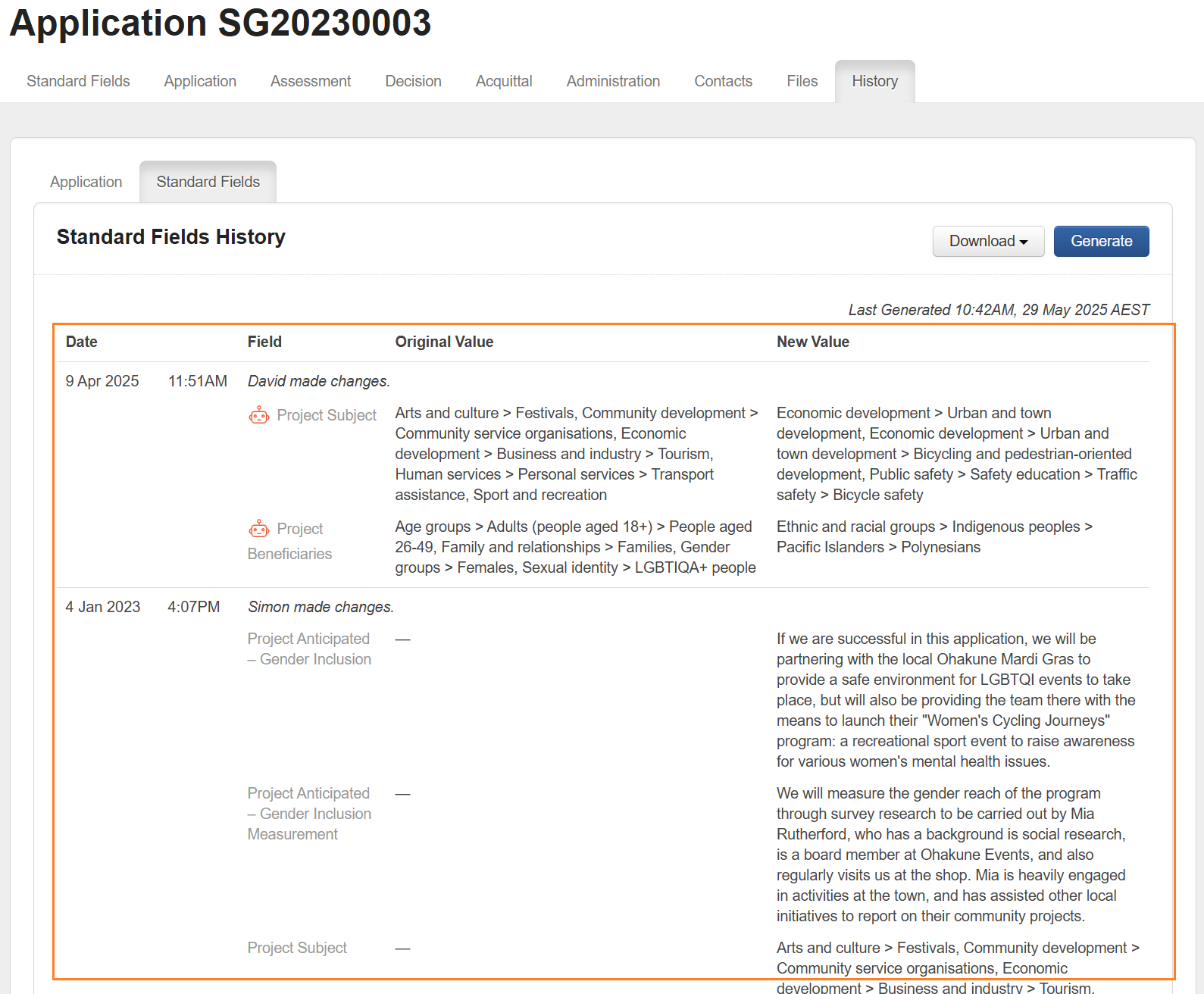Switch to the Application history sub-tab
1204x994 pixels.
tap(86, 182)
